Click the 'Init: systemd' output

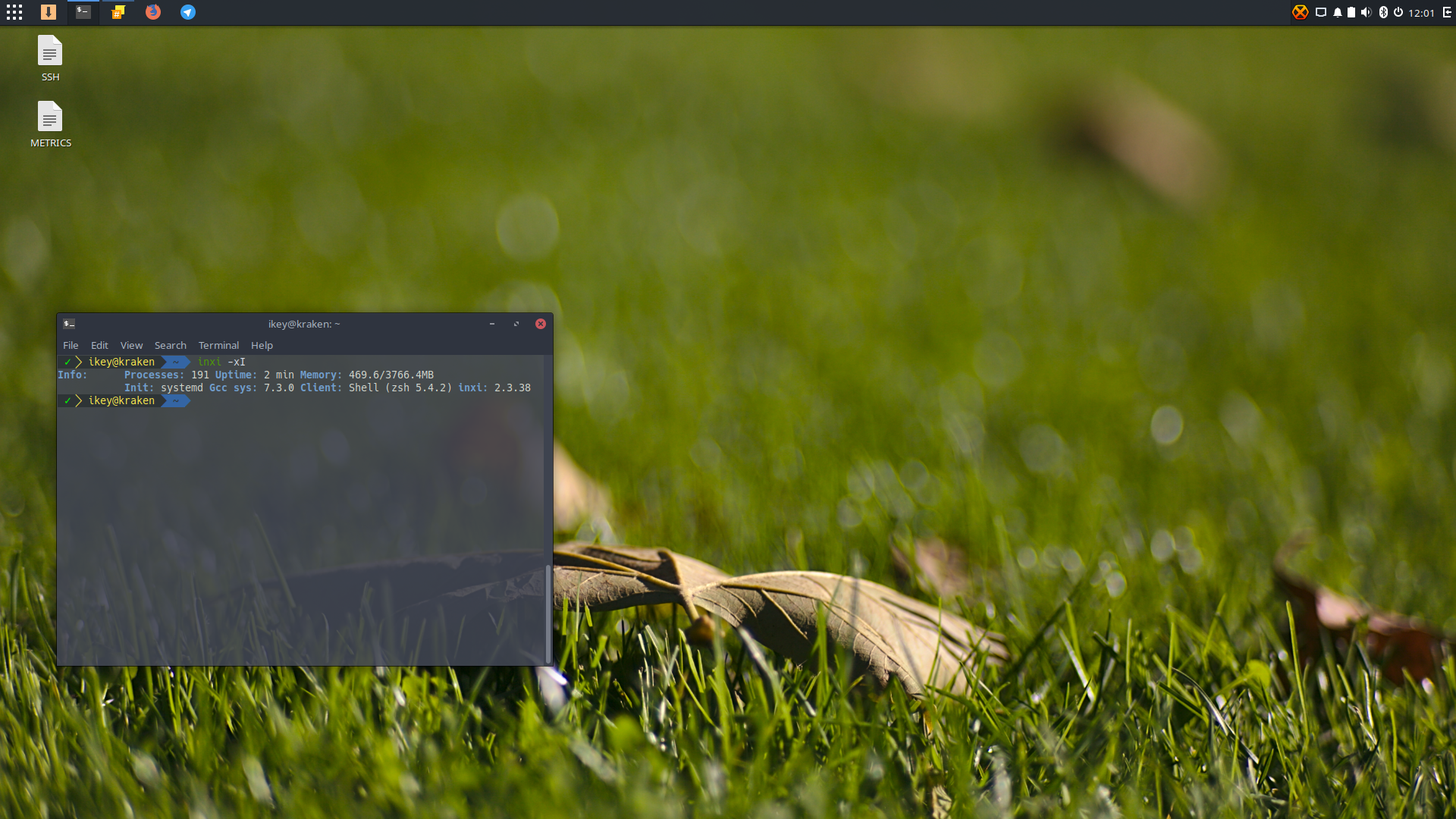pyautogui.click(x=164, y=388)
